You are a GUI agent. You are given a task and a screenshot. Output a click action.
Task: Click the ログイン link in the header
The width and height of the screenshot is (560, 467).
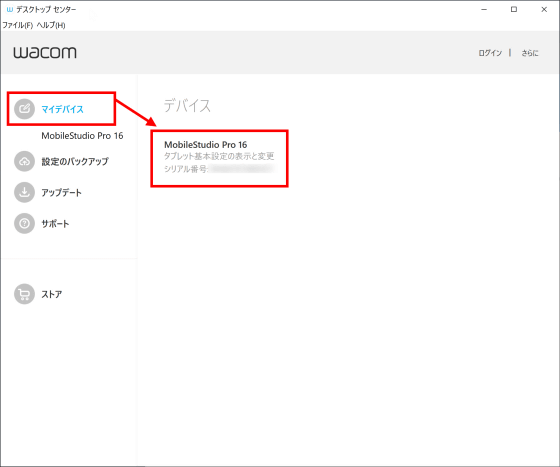click(490, 53)
